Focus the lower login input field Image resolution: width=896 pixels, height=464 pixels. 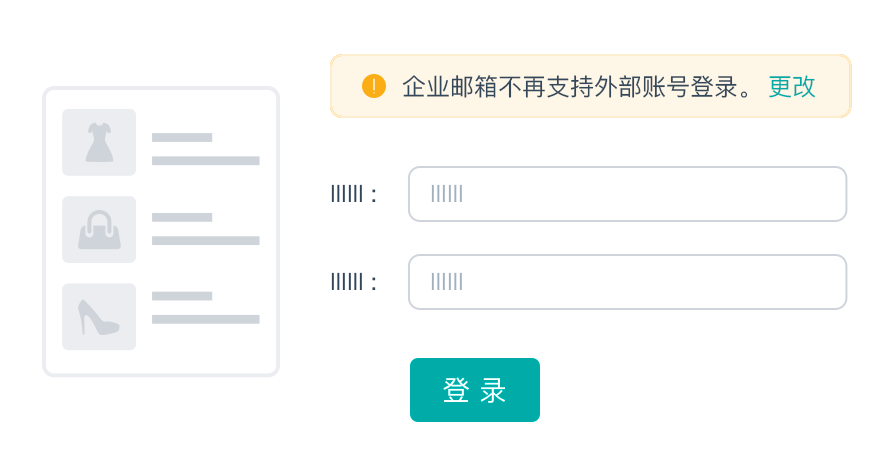coord(627,282)
